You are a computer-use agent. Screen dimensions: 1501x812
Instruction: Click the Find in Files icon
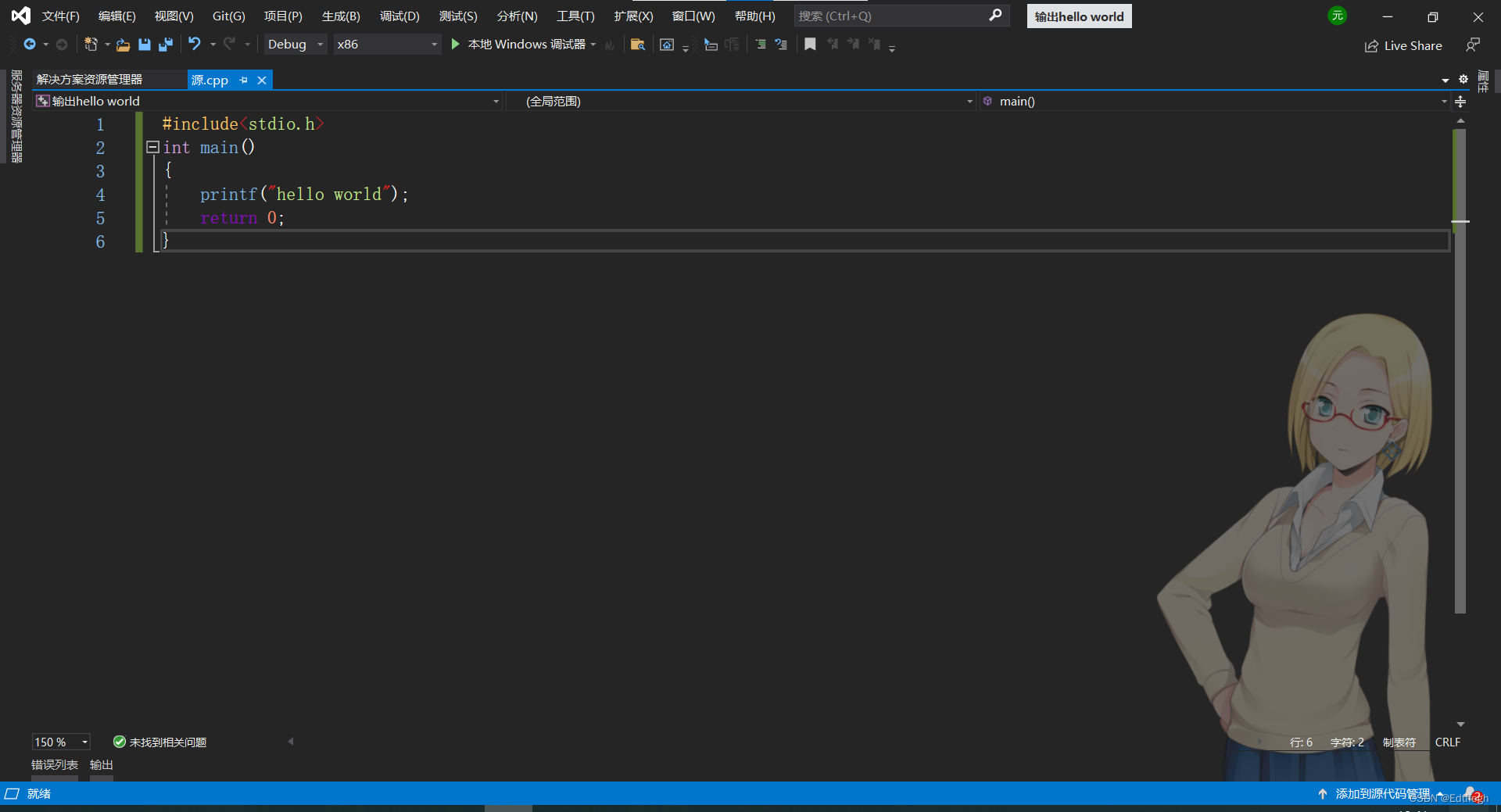click(x=638, y=45)
